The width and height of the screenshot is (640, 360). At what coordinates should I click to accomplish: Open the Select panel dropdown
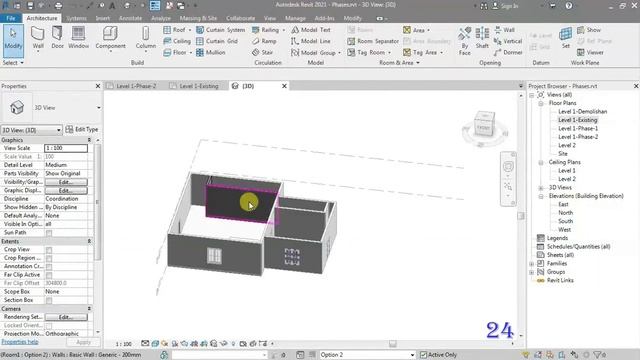coord(13,62)
